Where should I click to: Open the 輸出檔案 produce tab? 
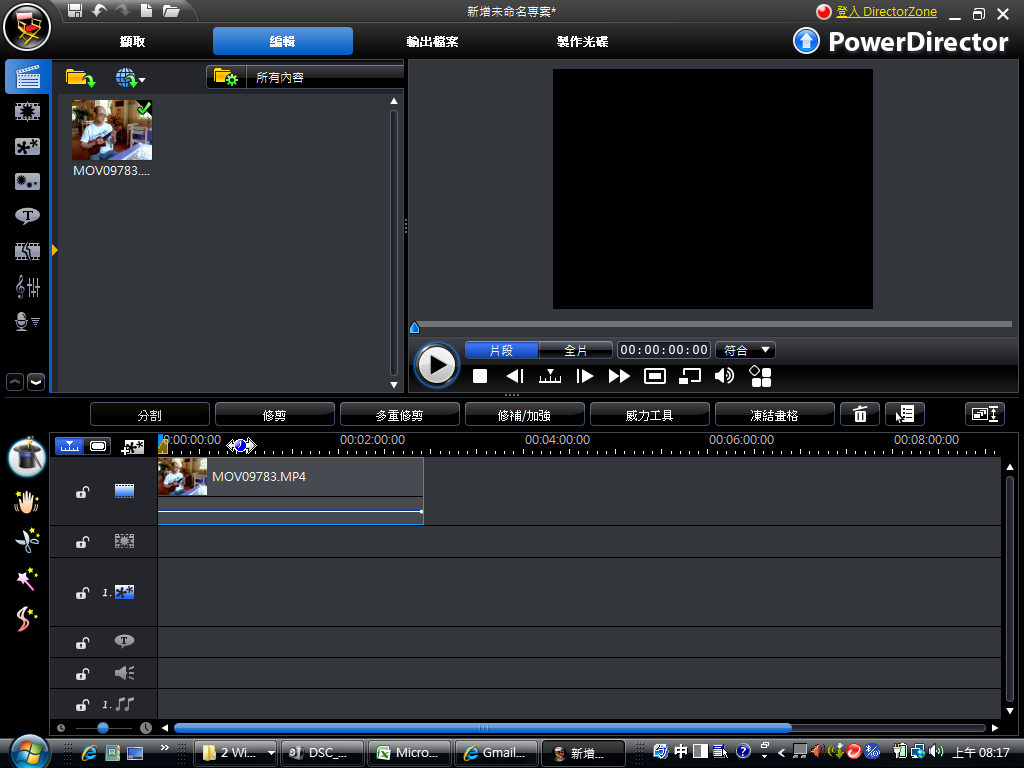coord(432,42)
